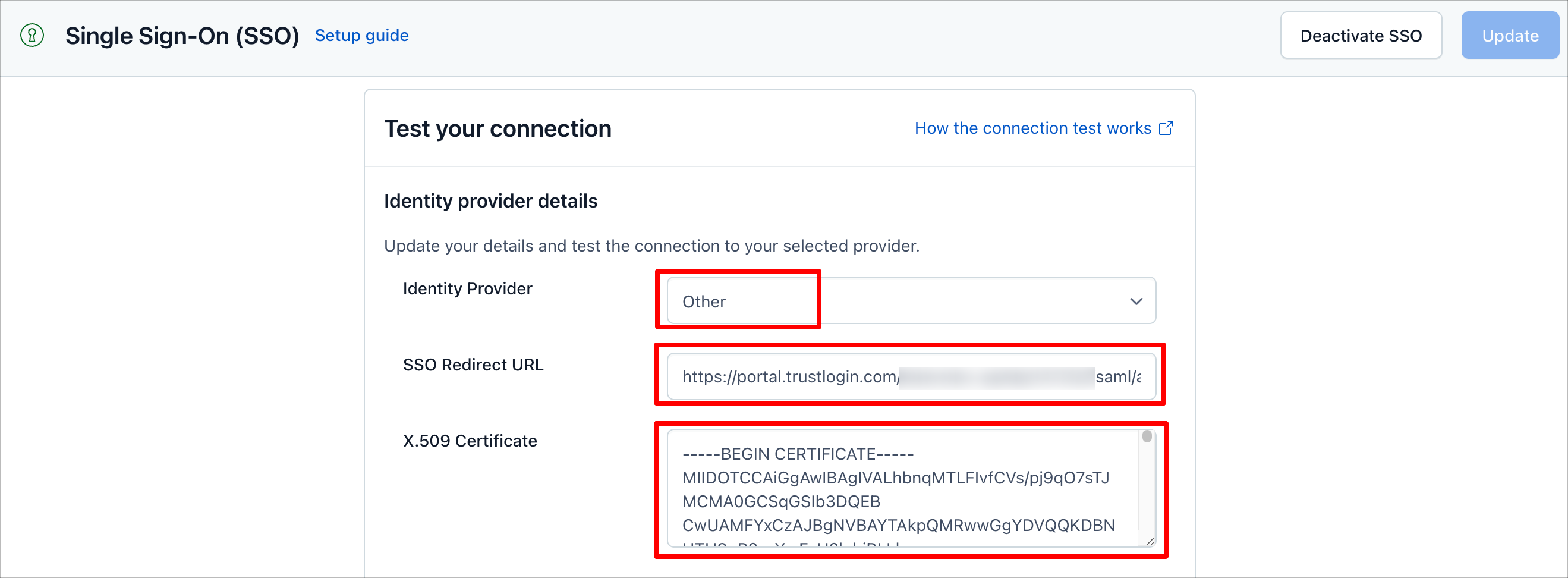The image size is (1568, 578).
Task: Click the Test your connection heading
Action: [x=498, y=128]
